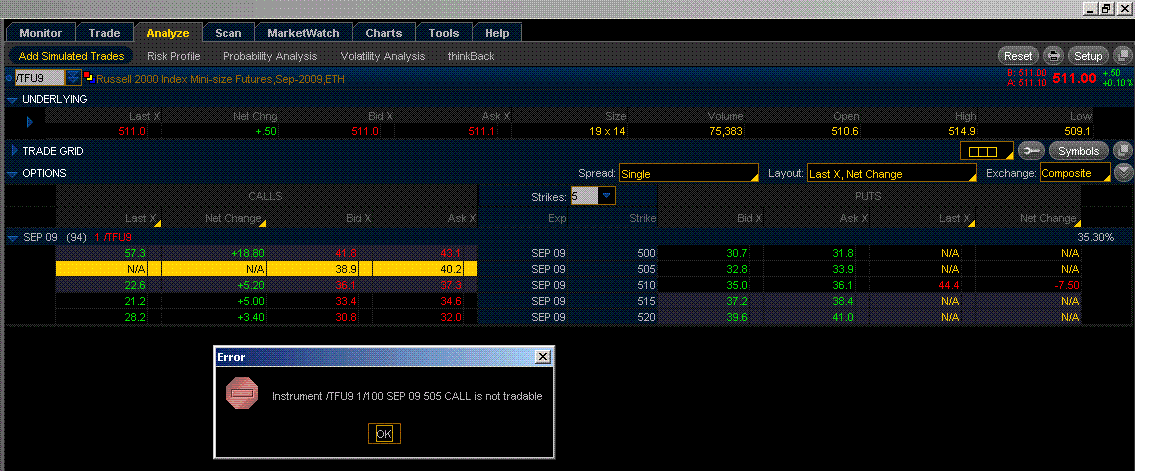Viewport: 1149px width, 471px height.
Task: Open the Help tab
Action: 497,33
